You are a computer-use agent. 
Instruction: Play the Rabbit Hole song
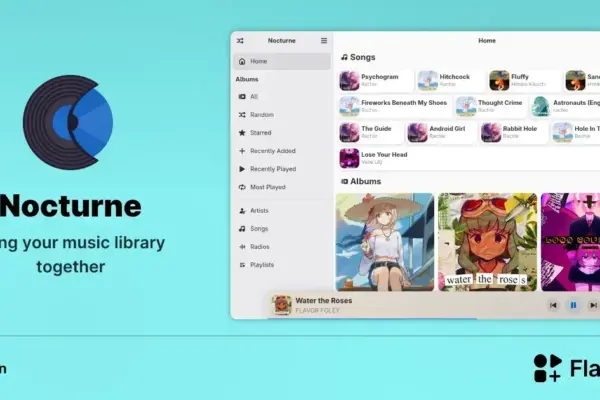tap(514, 132)
